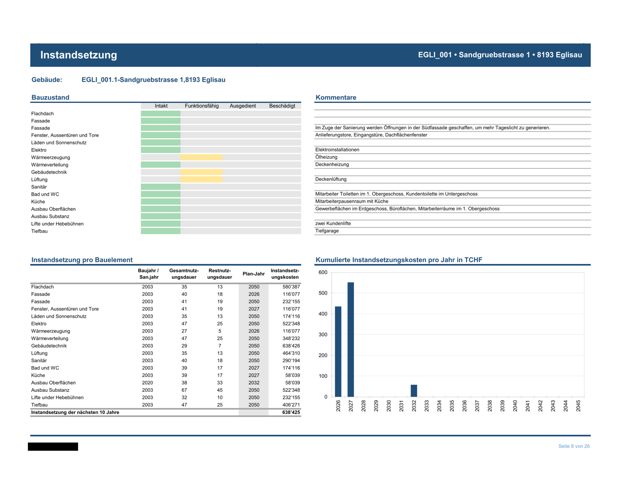Screen dimensions: 640x495
Task: Click the redacted black box in footer
Action: tap(53, 447)
